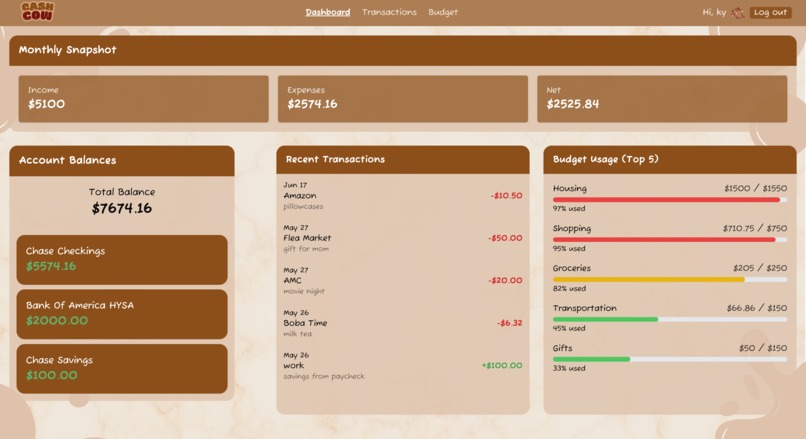Click the +$100.00 amount
This screenshot has width=806, height=439.
point(502,365)
